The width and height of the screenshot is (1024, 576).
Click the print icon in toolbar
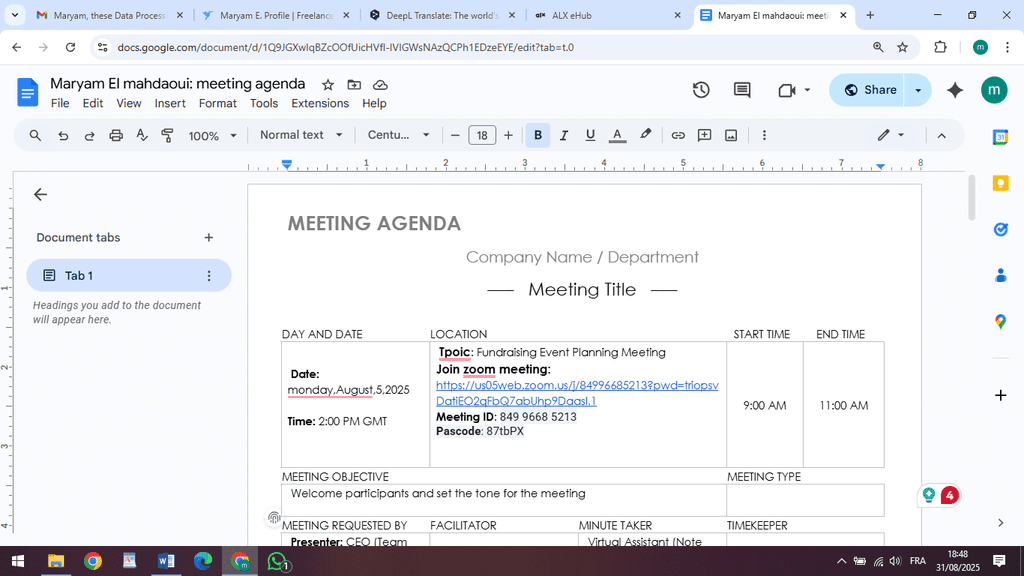pos(116,135)
